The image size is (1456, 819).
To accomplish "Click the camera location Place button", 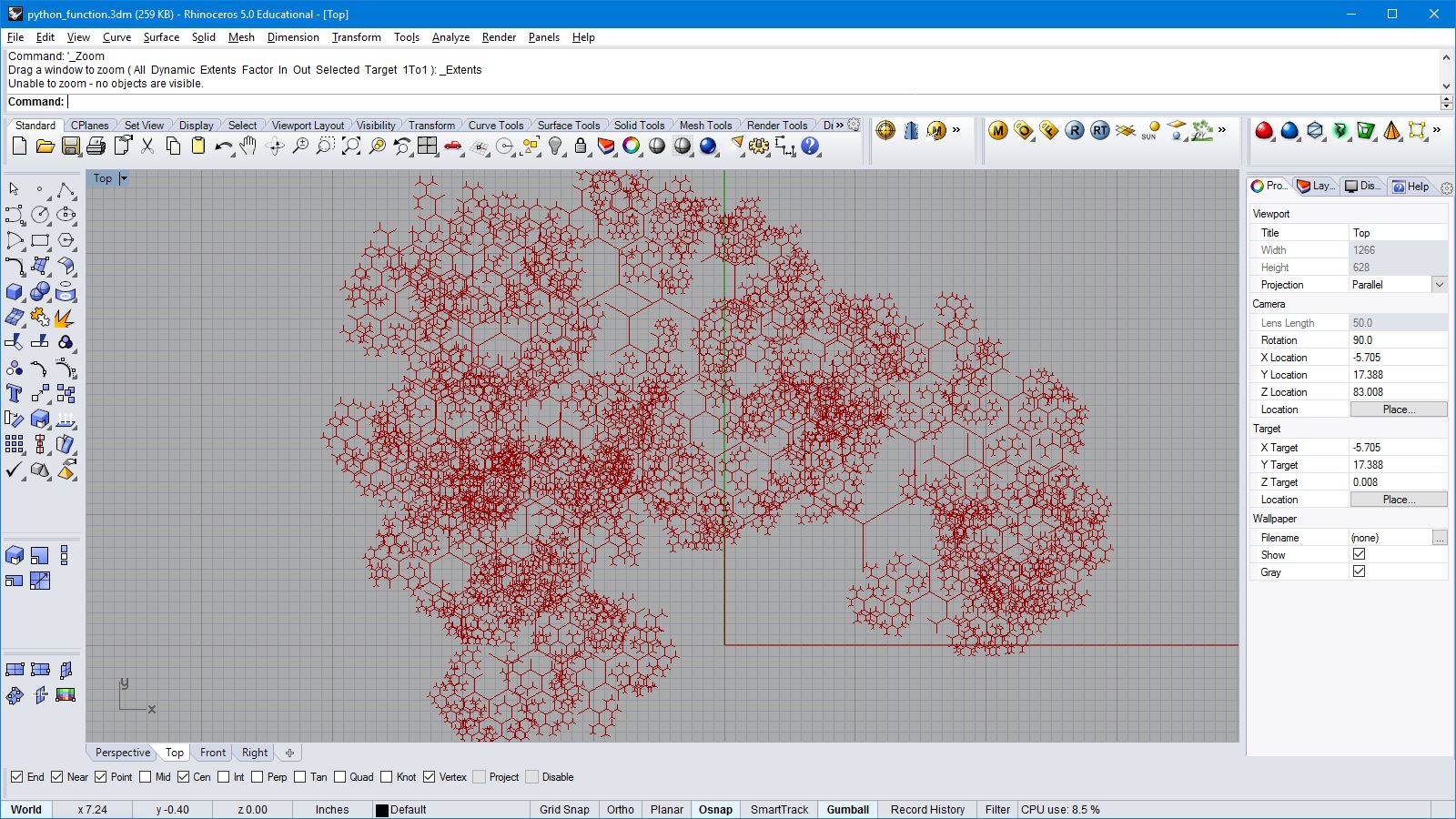I will [x=1398, y=409].
